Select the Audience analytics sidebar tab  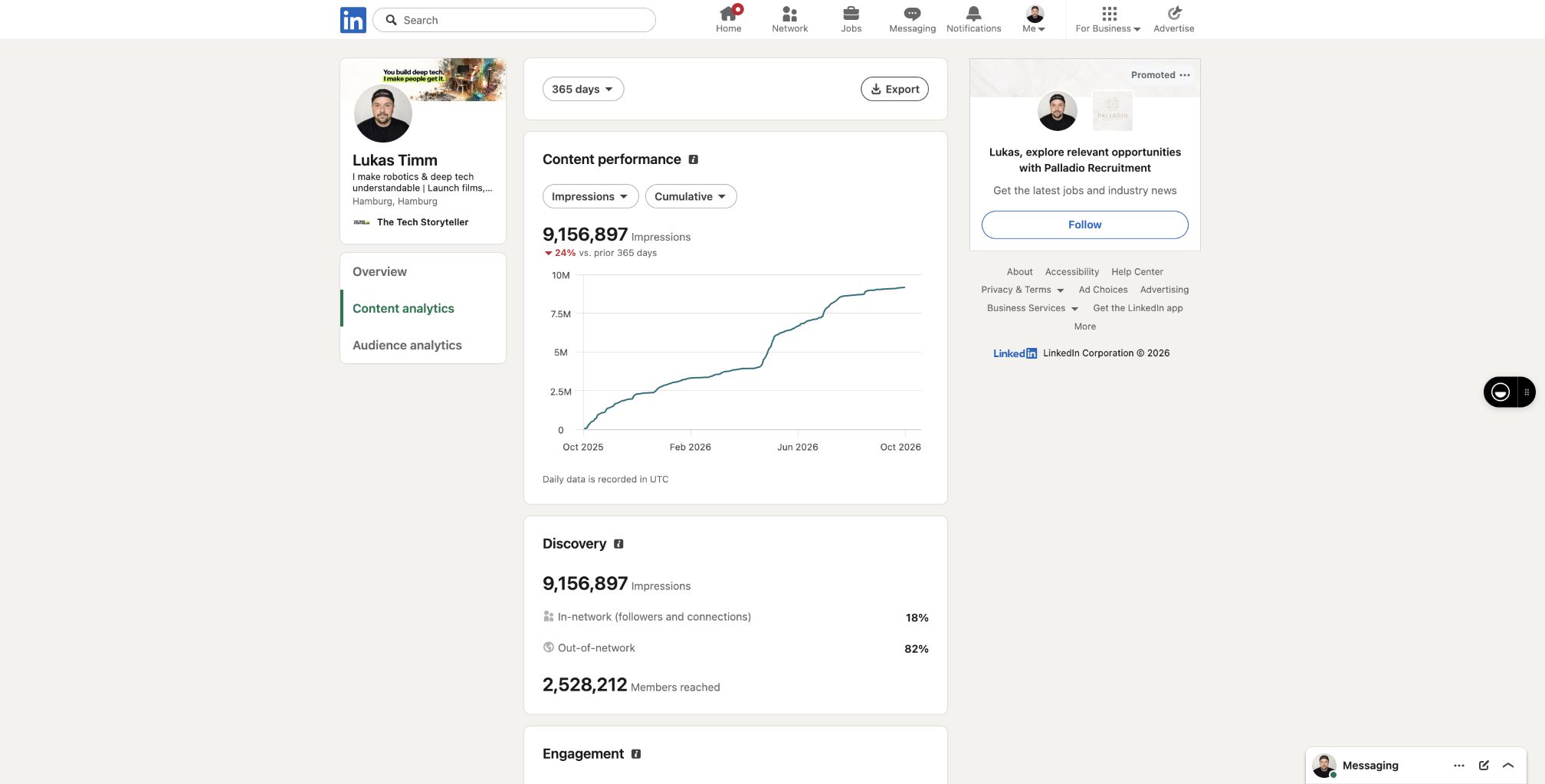tap(423, 345)
